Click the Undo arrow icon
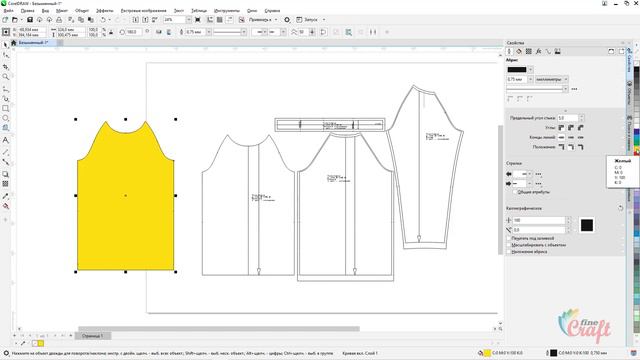The width and height of the screenshot is (640, 360). (103, 20)
